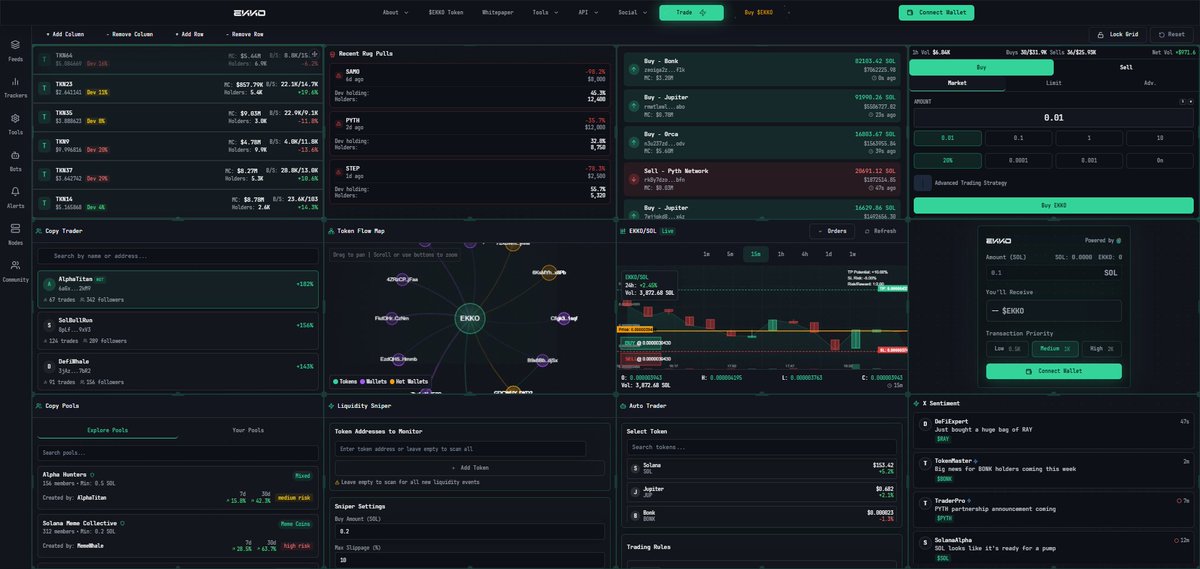This screenshot has height=569, width=1200.
Task: Click the Reset grid button
Action: [x=1172, y=34]
